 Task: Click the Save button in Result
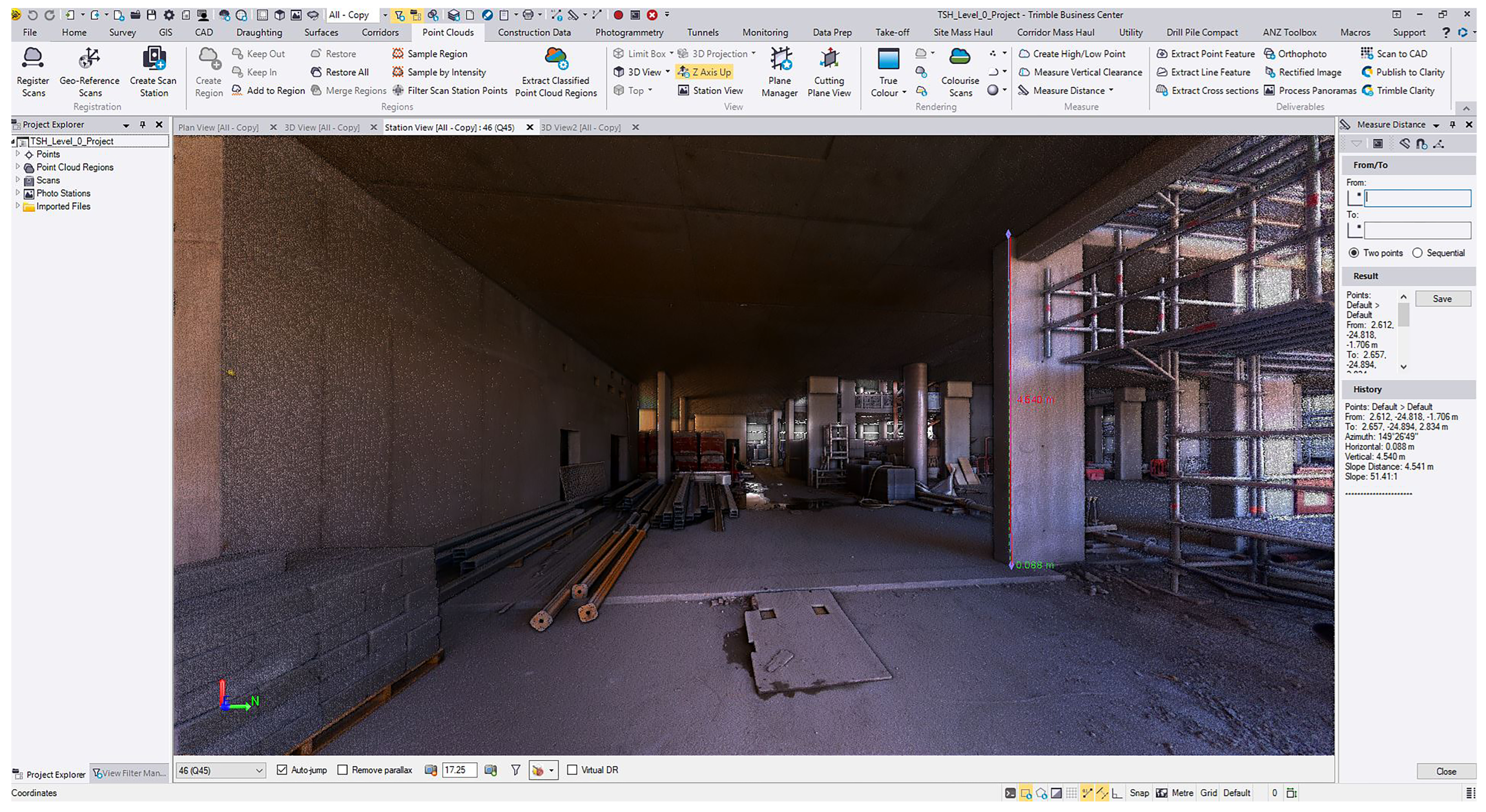click(x=1442, y=299)
